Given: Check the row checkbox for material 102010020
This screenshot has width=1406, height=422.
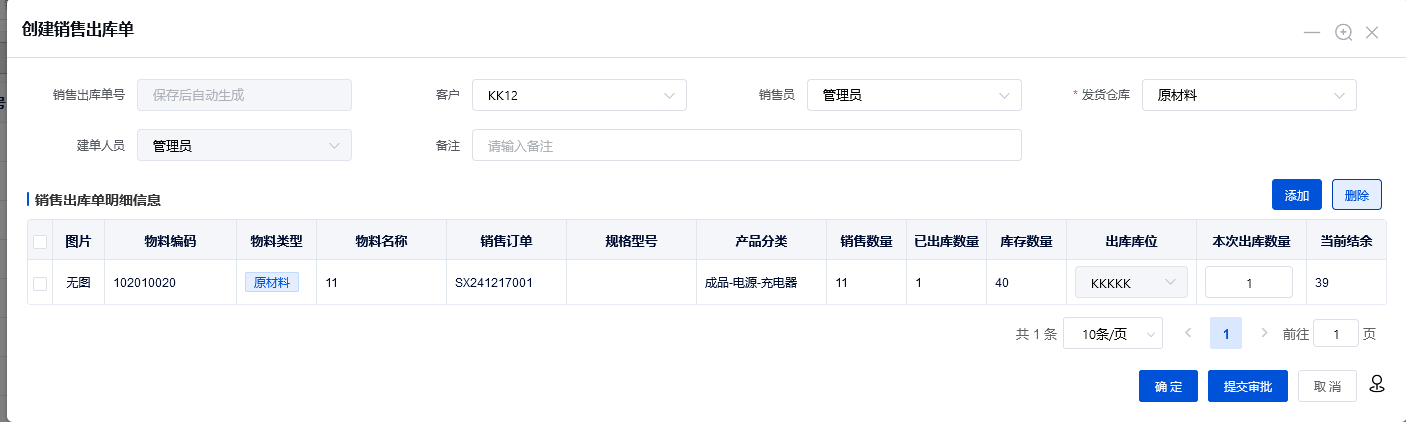Looking at the screenshot, I should [40, 283].
